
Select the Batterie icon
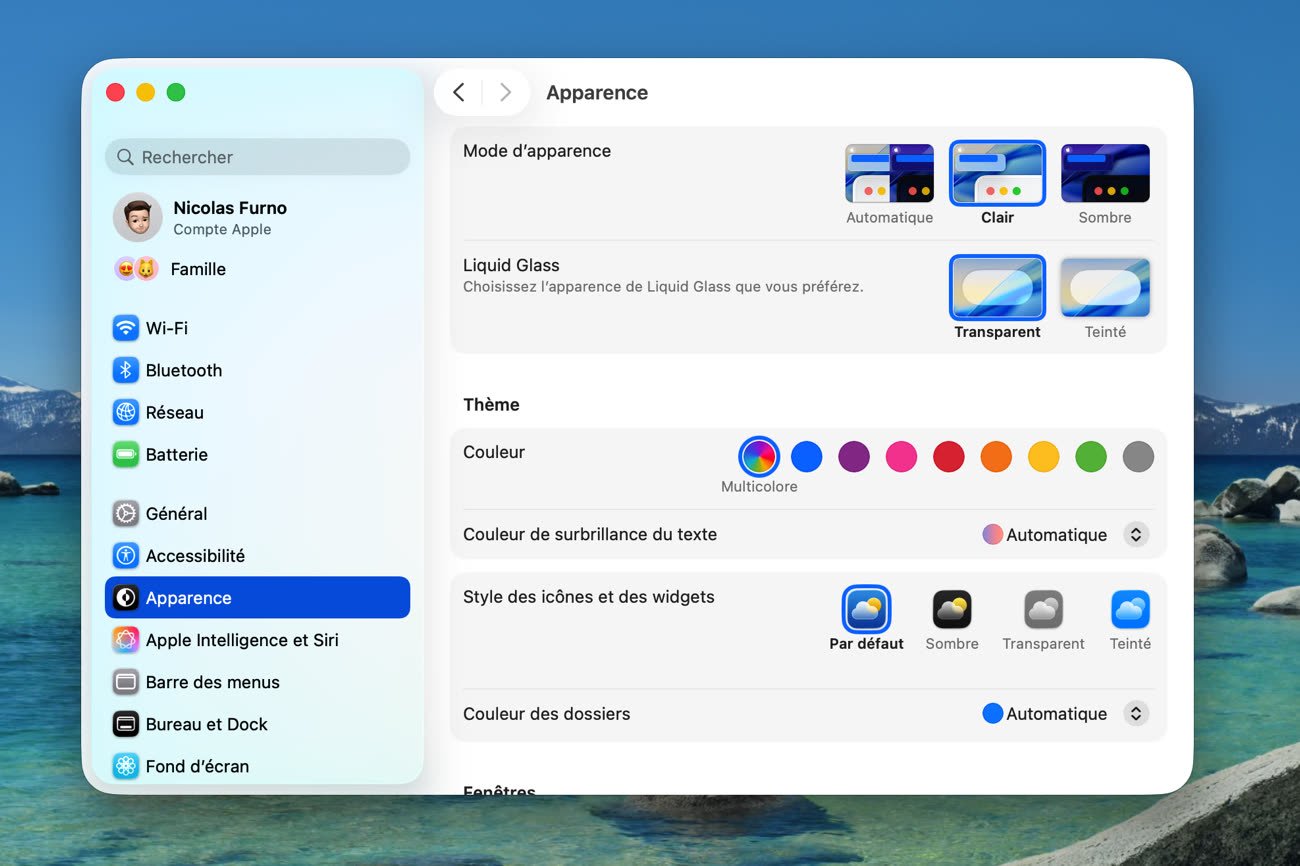point(125,454)
